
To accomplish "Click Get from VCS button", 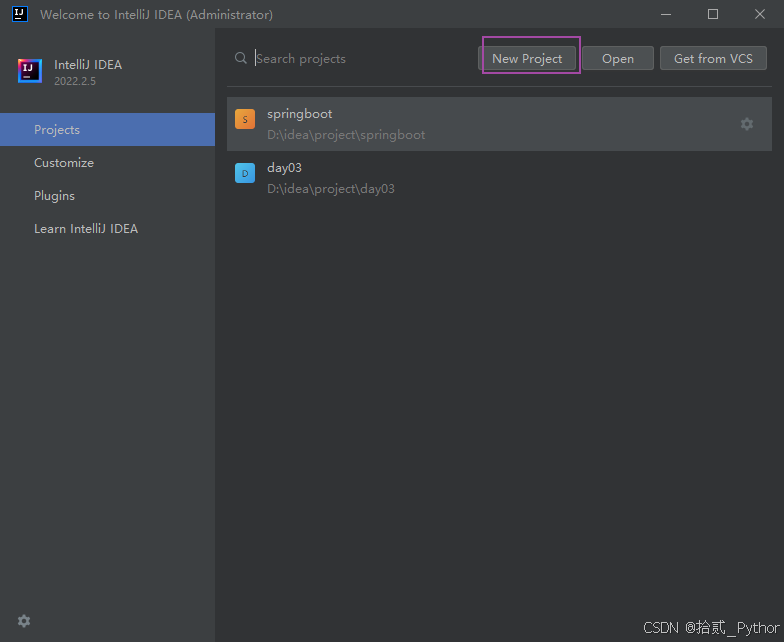I will click(x=713, y=58).
